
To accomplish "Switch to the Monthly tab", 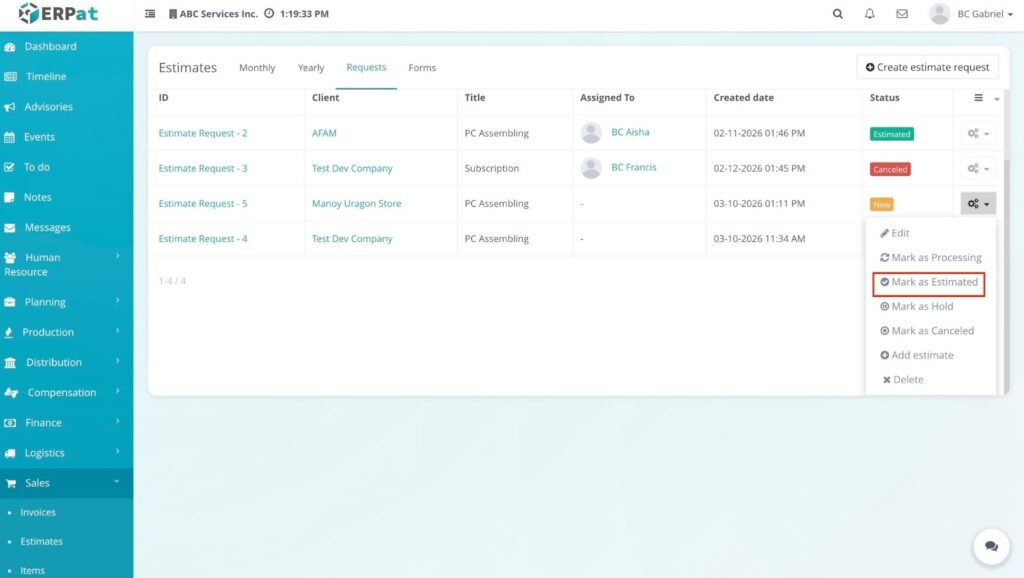I will point(257,68).
